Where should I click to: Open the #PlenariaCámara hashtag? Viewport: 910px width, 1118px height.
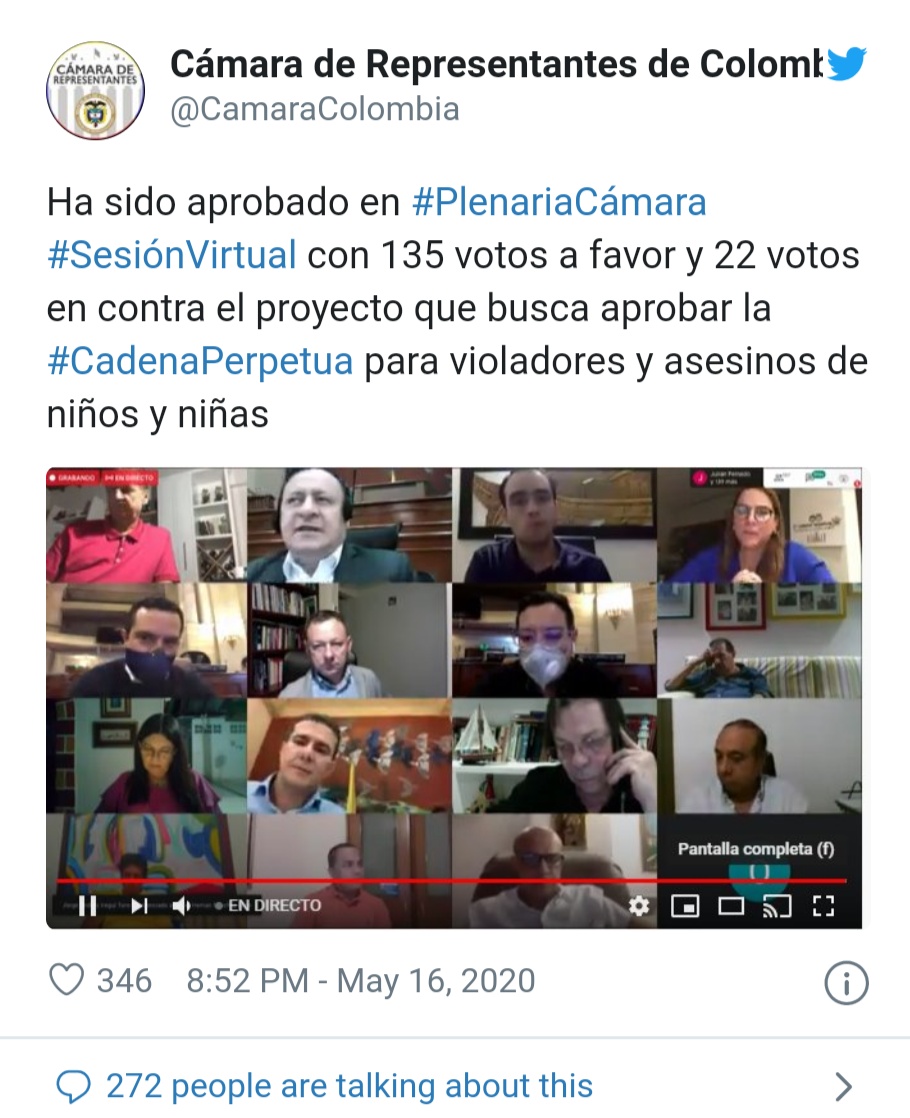(x=559, y=202)
